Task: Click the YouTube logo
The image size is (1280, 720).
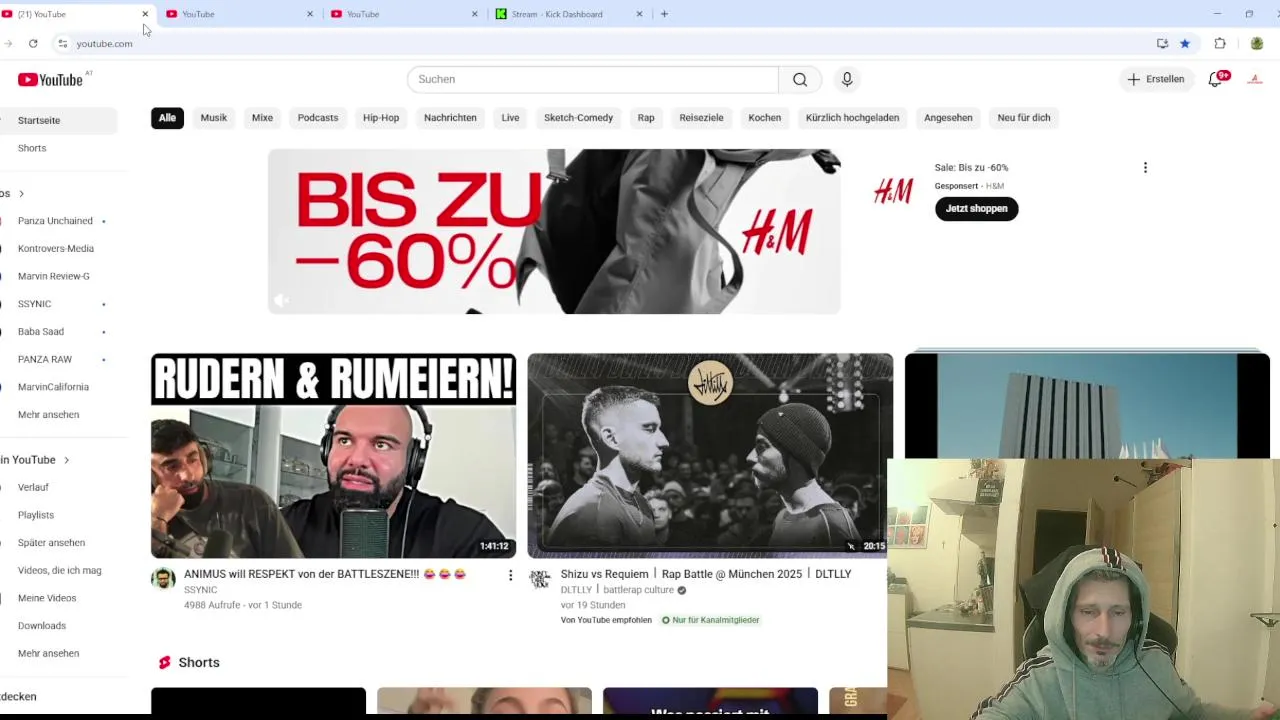Action: tap(50, 79)
